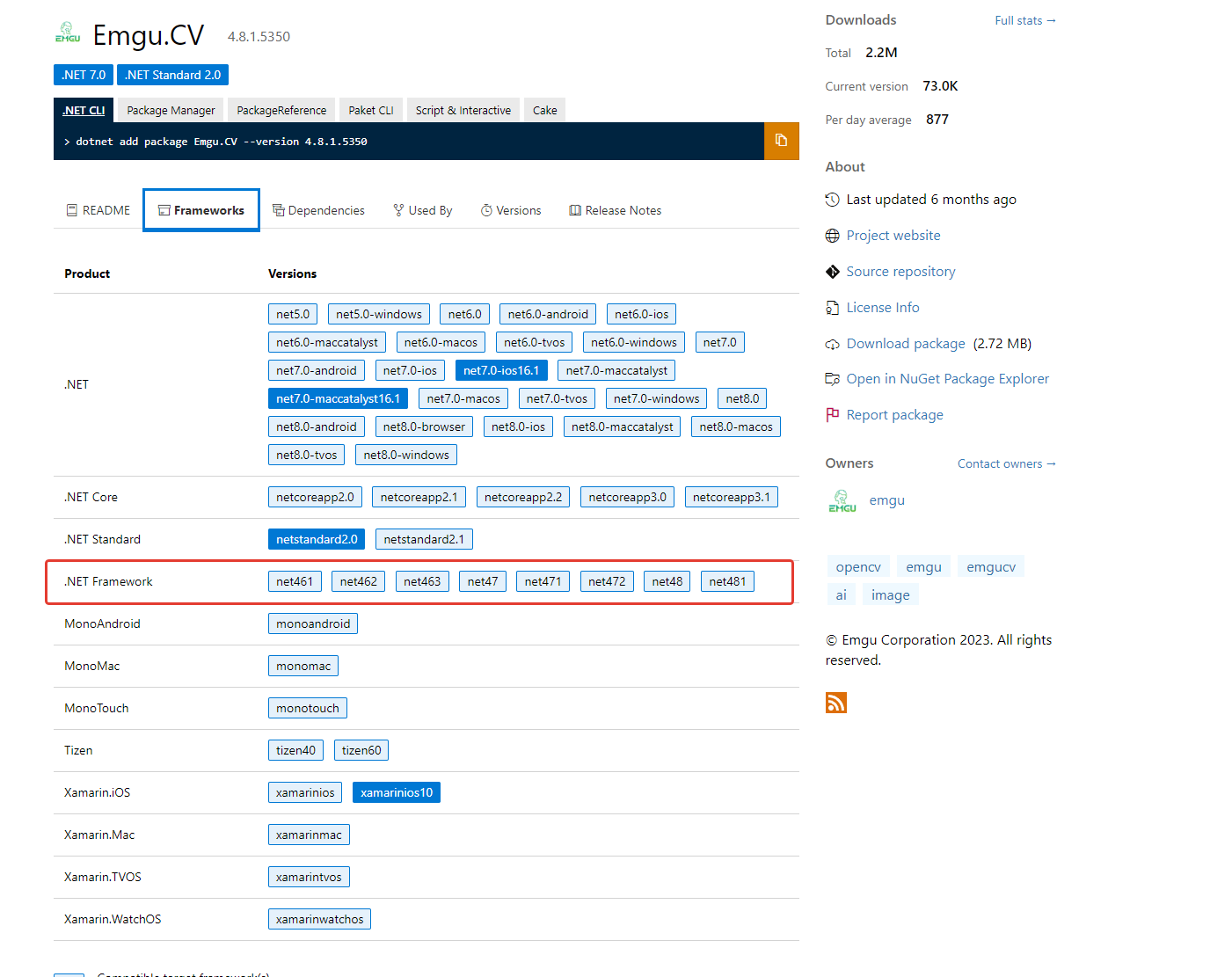Click the emgu tag next to opencv
This screenshot has height=977, width=1232.
tap(923, 567)
